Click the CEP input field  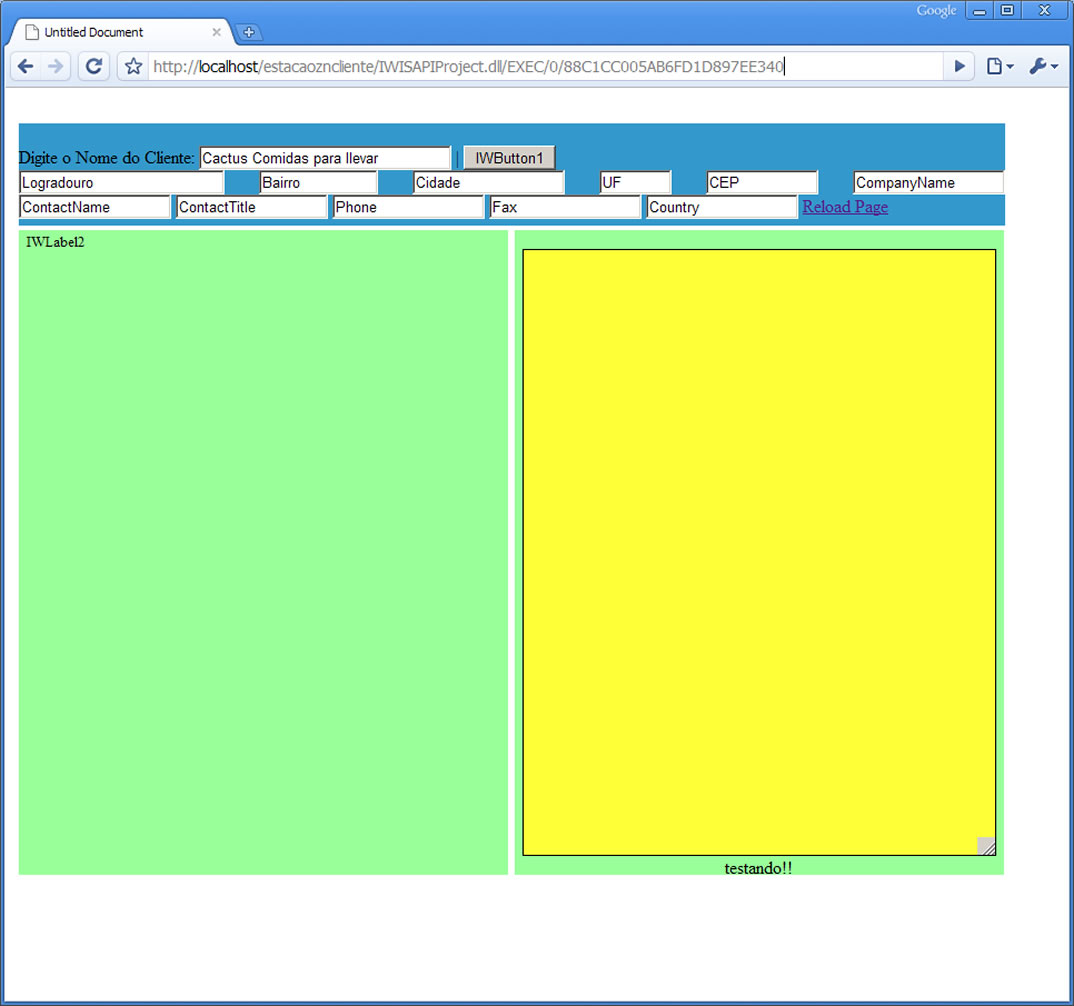[762, 183]
